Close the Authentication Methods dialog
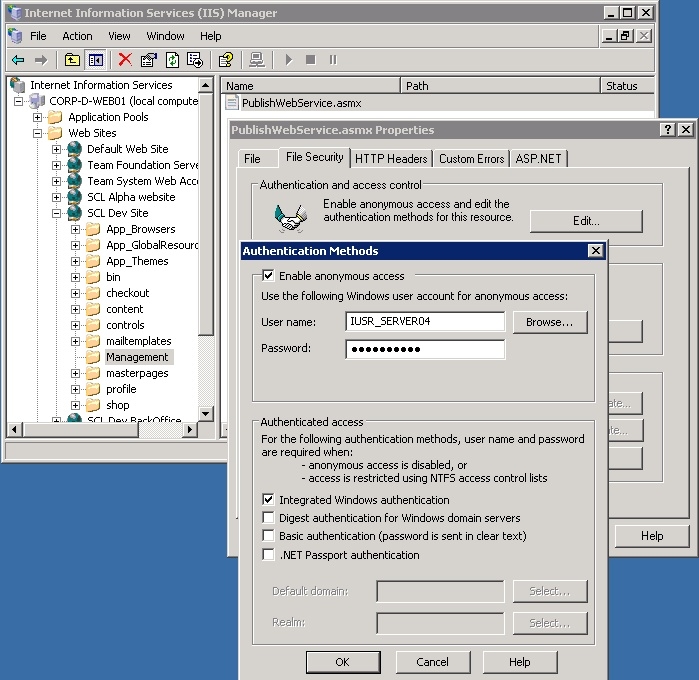 (596, 251)
